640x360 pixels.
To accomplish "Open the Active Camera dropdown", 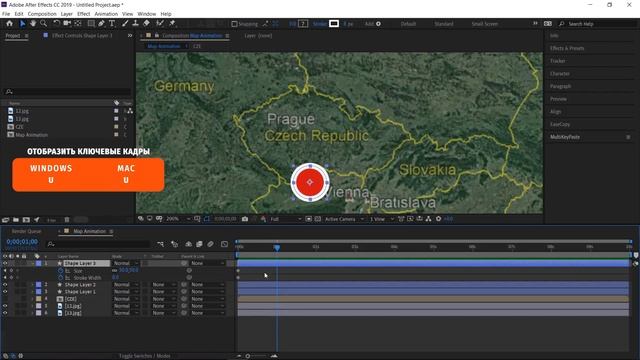I will pos(344,219).
